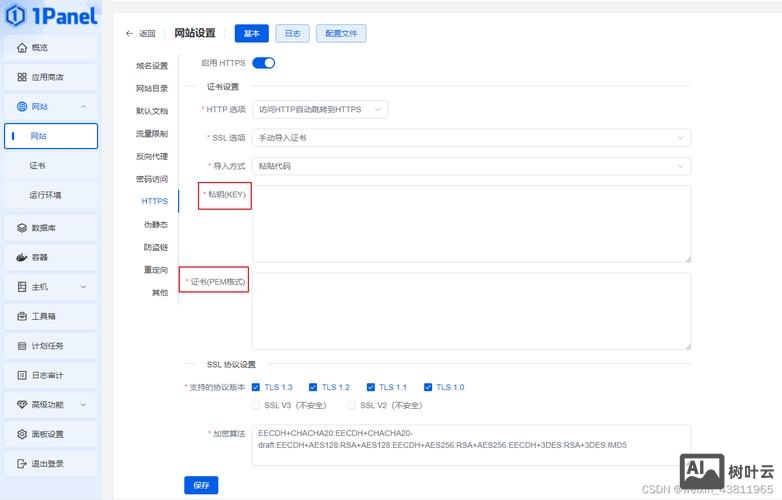Click the 1Panel logo icon
This screenshot has height=500, width=782.
tap(15, 15)
